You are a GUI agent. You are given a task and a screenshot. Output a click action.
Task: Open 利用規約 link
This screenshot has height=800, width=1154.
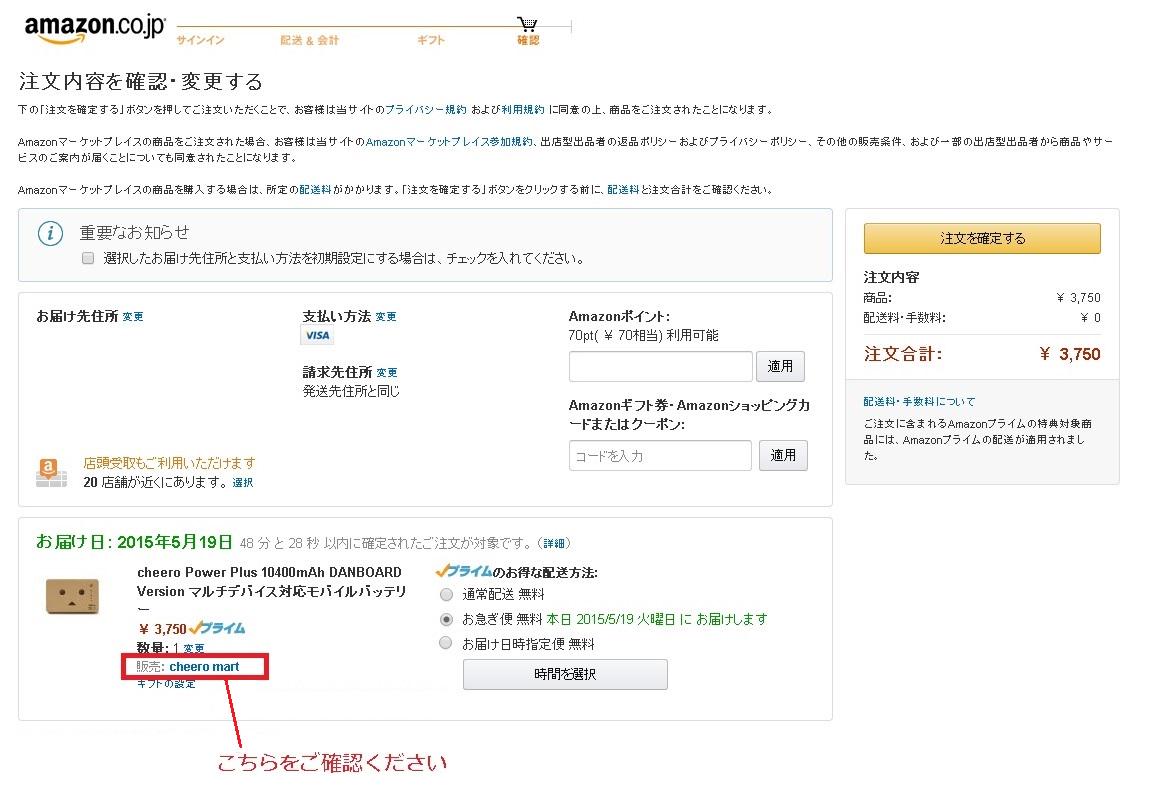pyautogui.click(x=523, y=110)
